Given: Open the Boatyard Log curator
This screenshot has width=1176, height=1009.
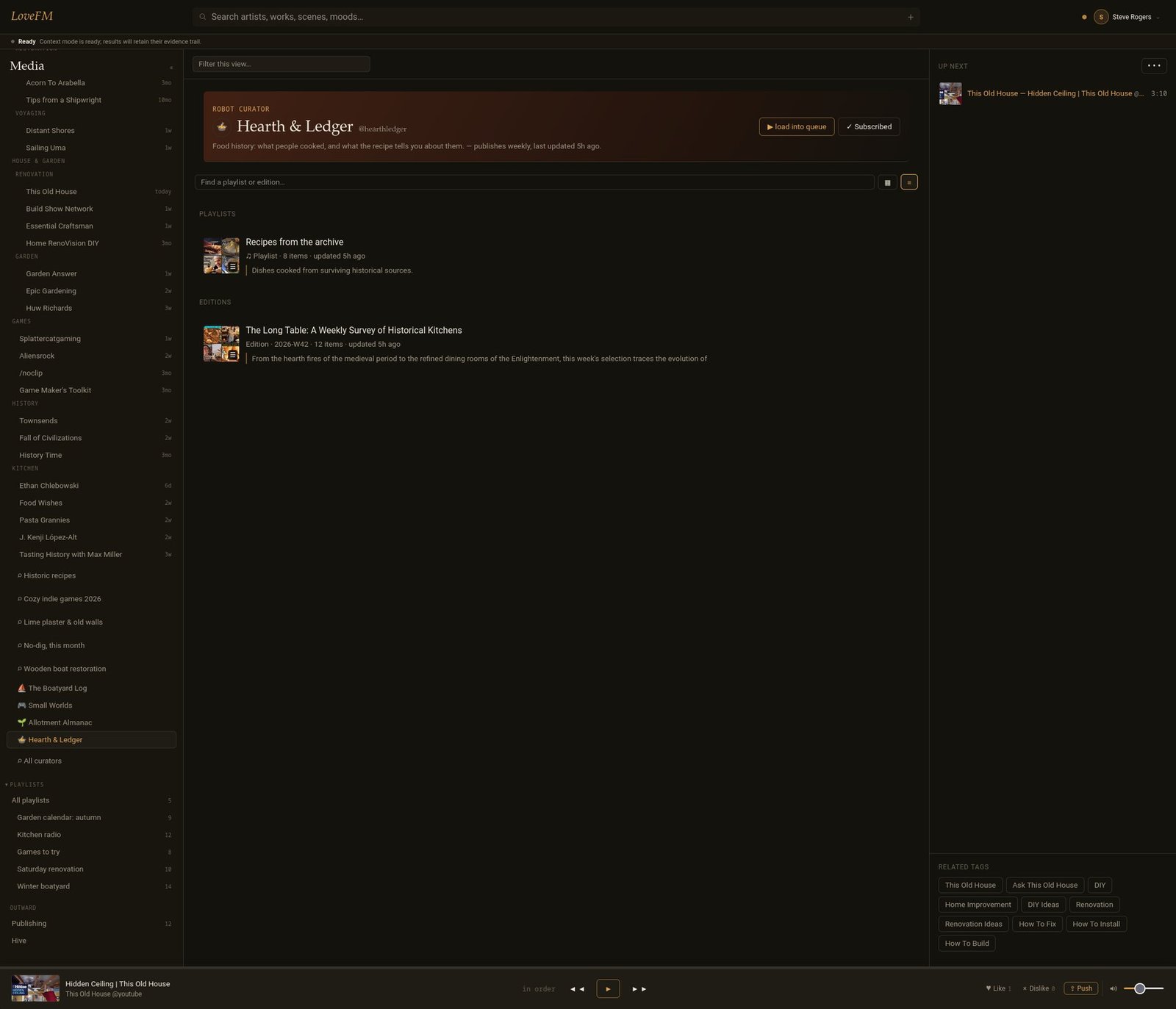Looking at the screenshot, I should pyautogui.click(x=92, y=688).
